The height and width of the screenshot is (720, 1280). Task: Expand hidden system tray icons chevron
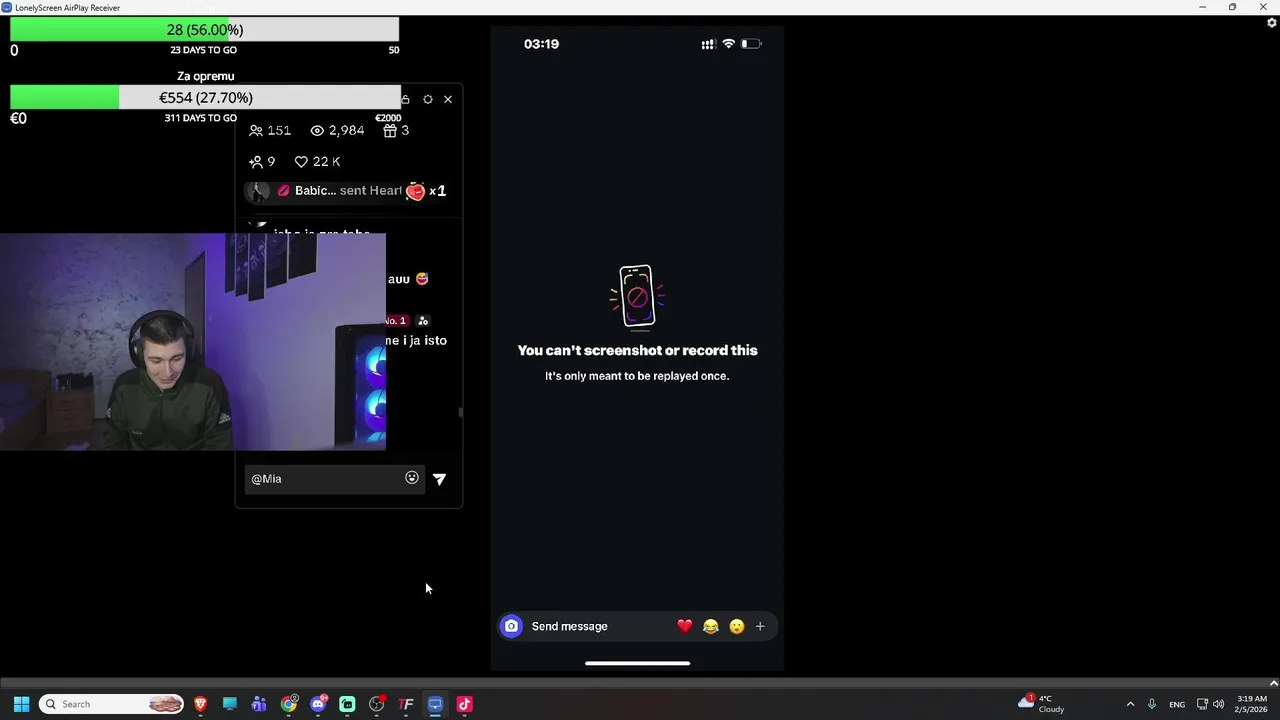1130,704
